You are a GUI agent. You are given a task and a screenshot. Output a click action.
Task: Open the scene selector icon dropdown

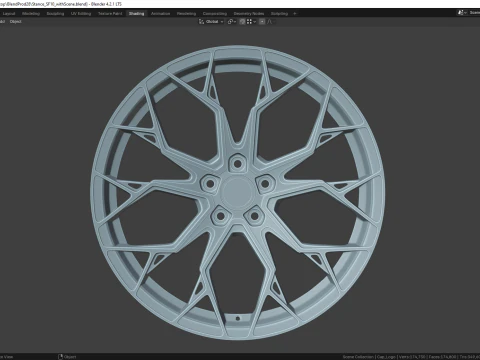462,13
